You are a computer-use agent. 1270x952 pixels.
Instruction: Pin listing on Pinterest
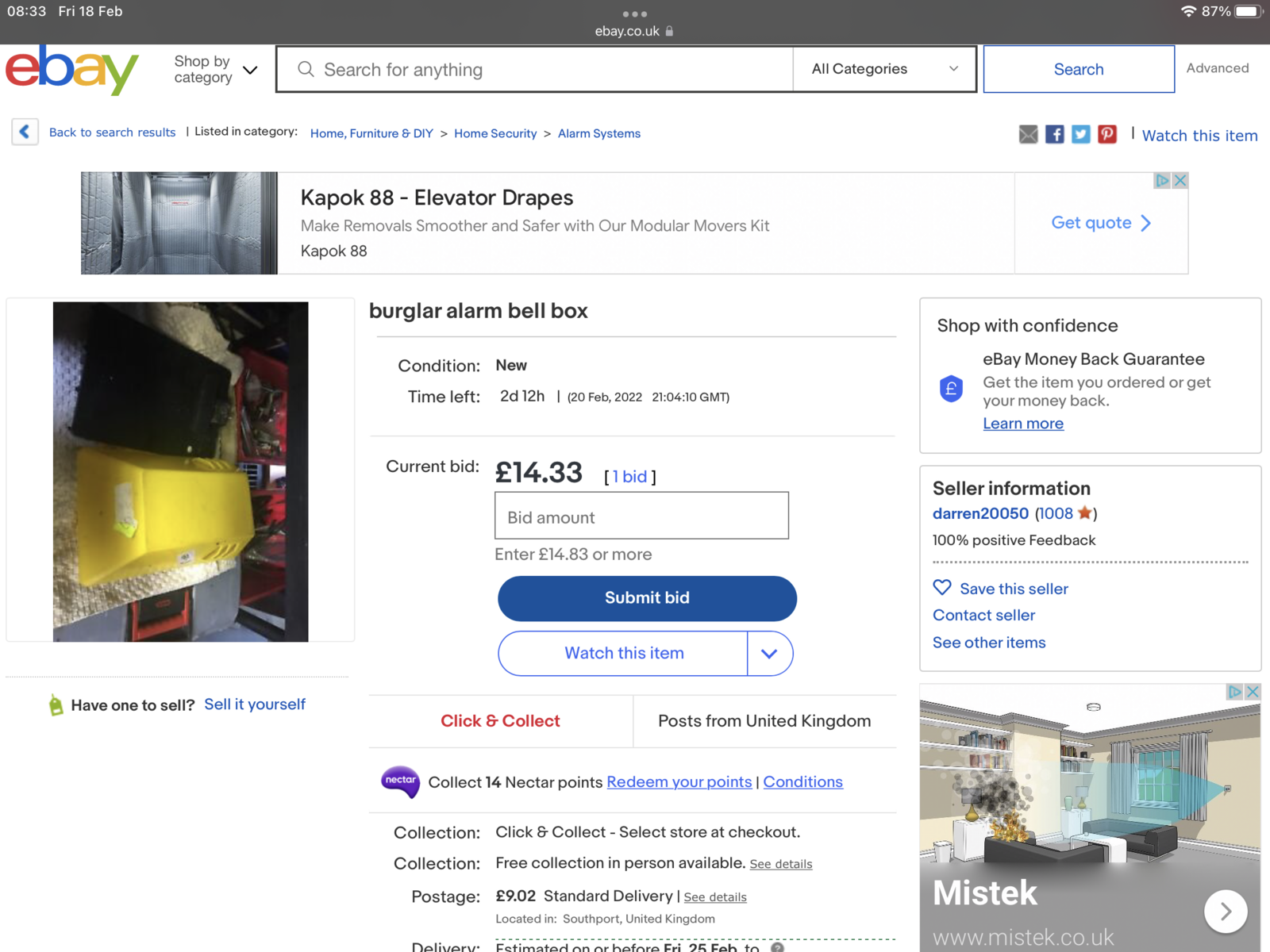pos(1106,134)
